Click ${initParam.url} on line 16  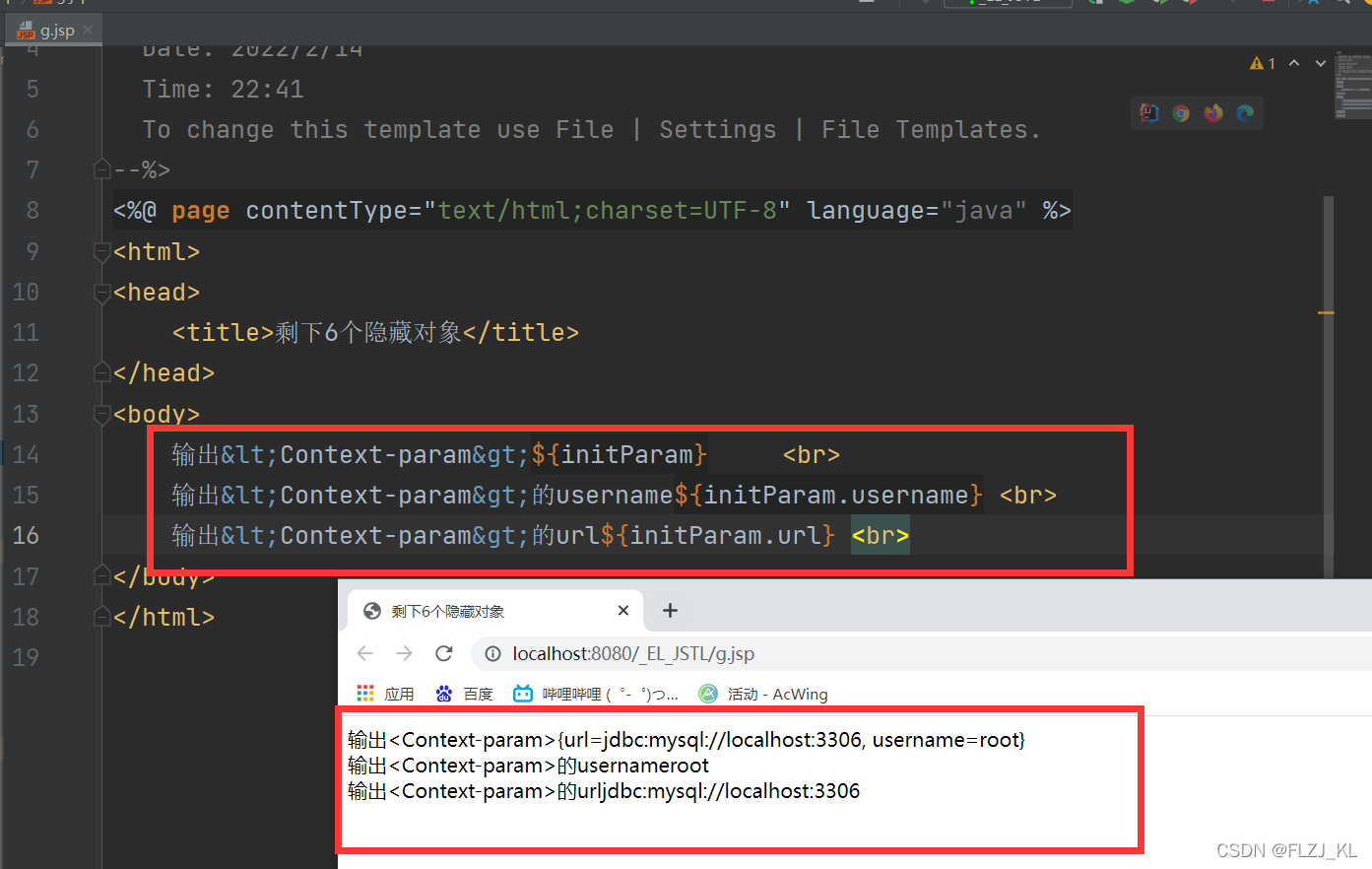pos(717,535)
